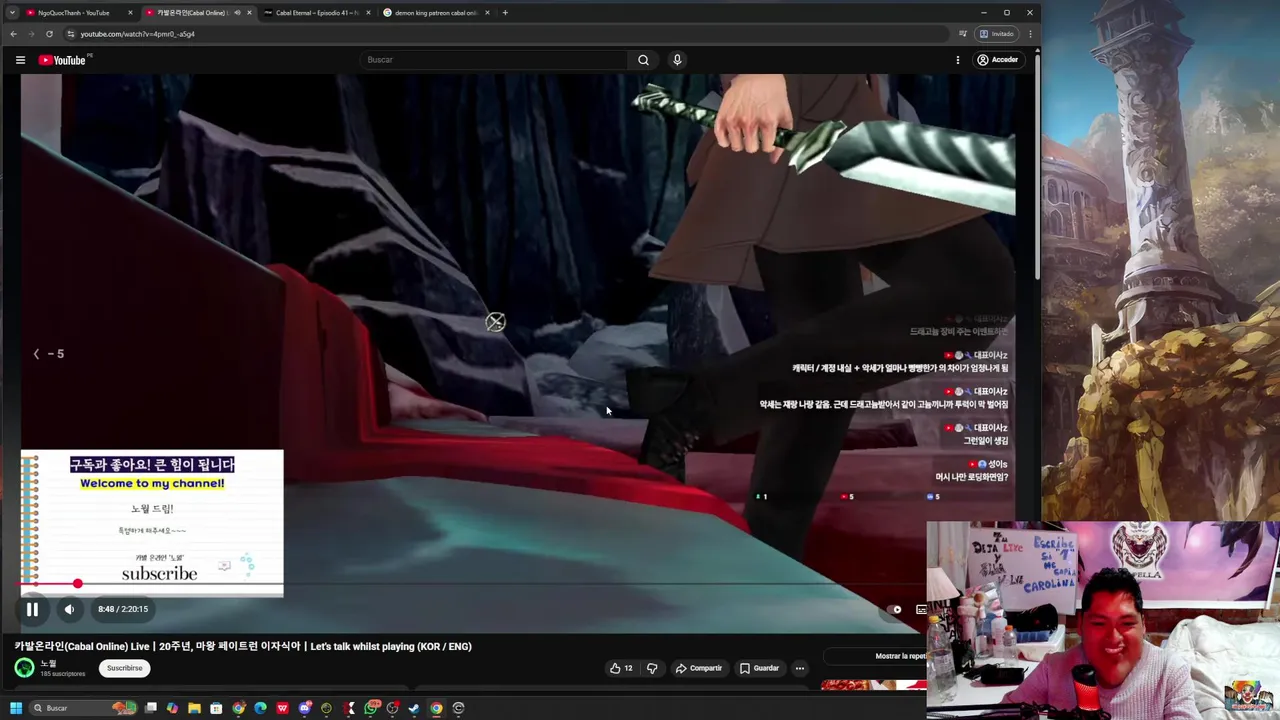
Task: Open the Windows Start menu
Action: [x=16, y=708]
